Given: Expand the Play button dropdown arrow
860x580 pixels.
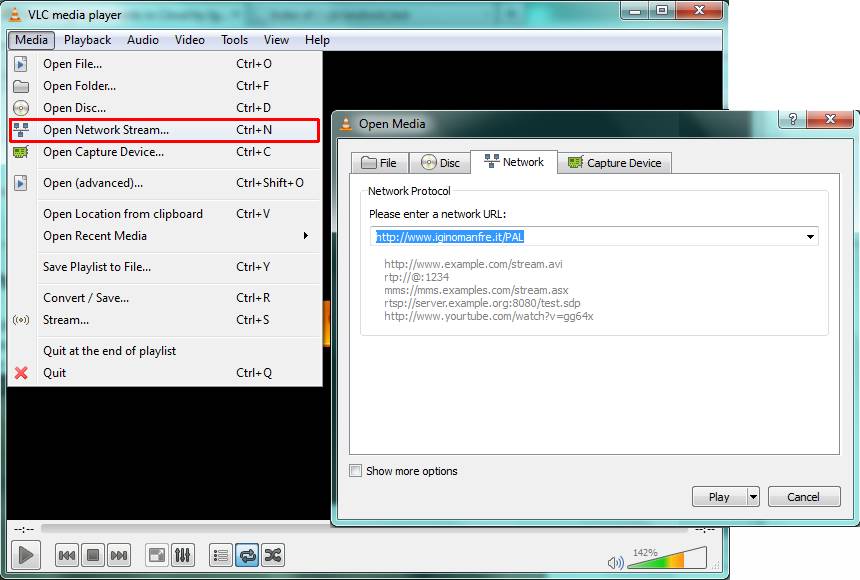Looking at the screenshot, I should click(754, 497).
